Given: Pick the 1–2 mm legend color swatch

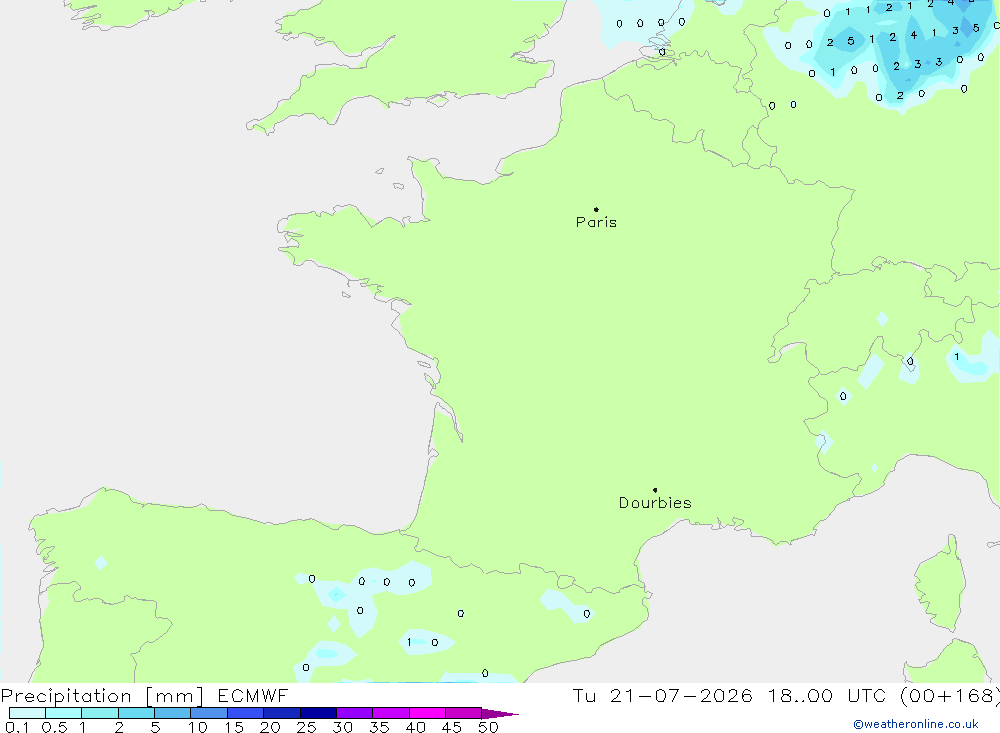Looking at the screenshot, I should click(x=99, y=713).
